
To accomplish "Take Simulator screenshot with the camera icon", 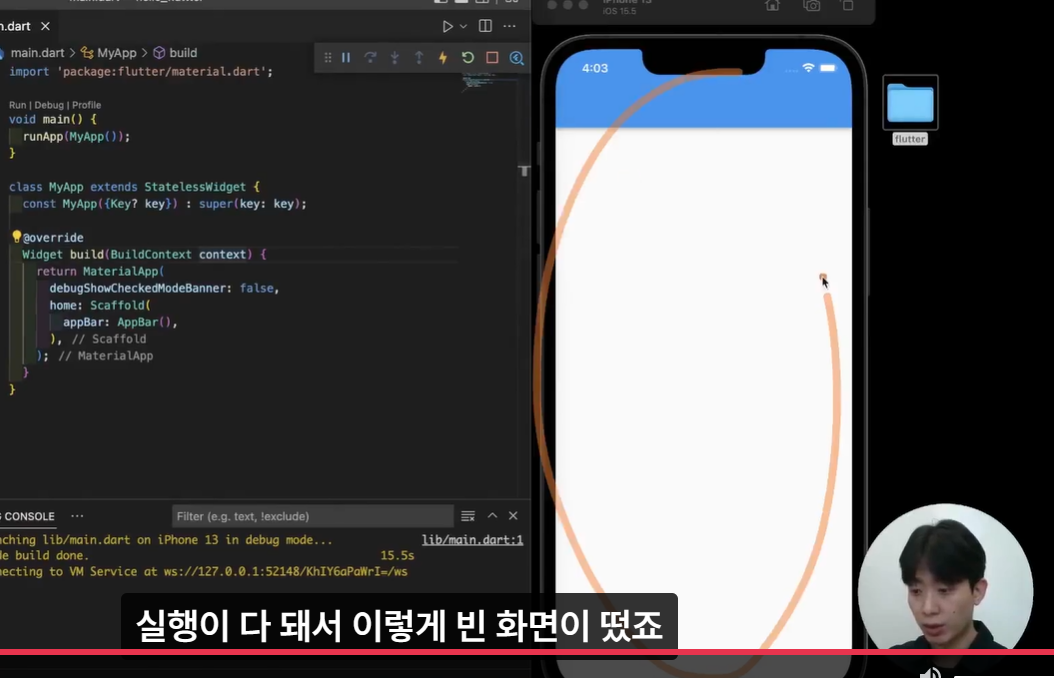I will [811, 5].
